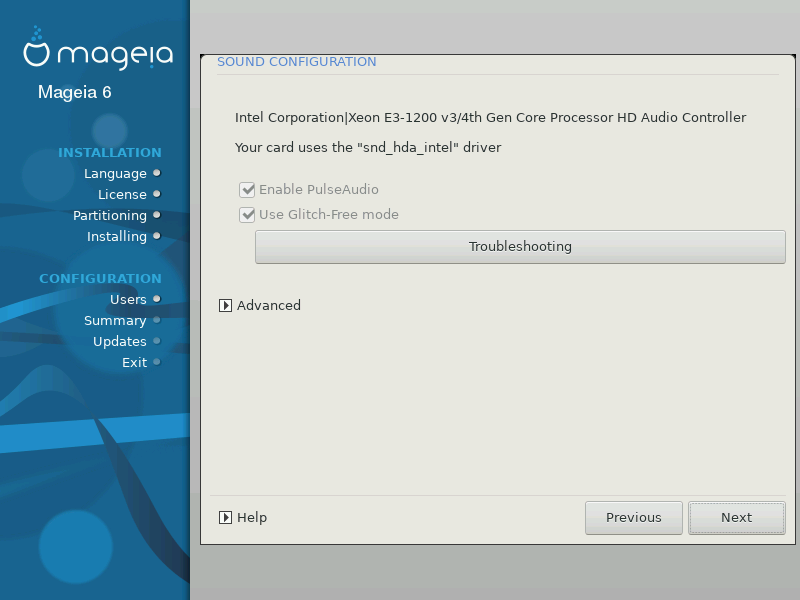The width and height of the screenshot is (800, 600).
Task: Click the Mageia logo
Action: [98, 47]
